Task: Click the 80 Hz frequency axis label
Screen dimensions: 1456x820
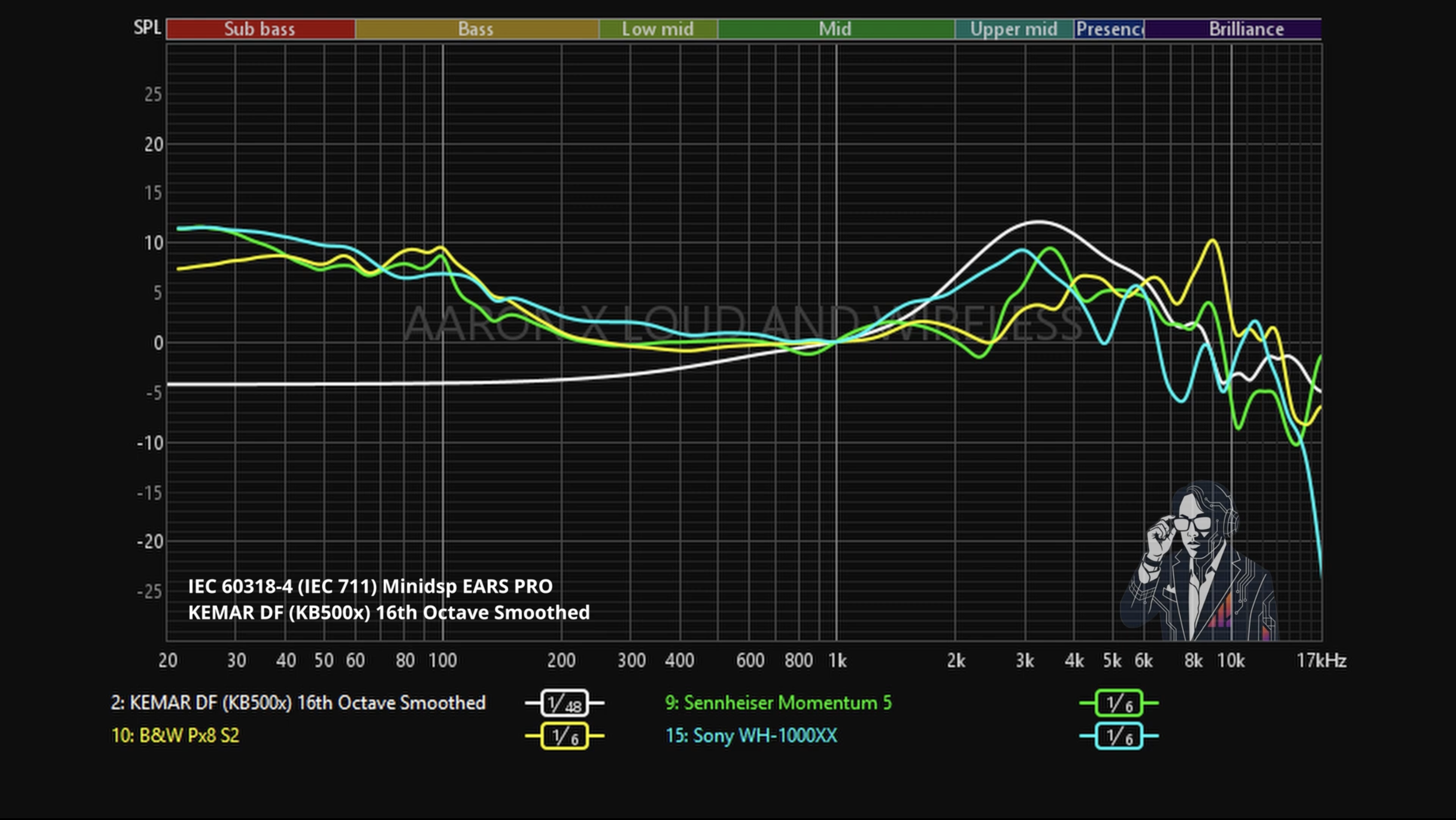Action: (x=405, y=660)
